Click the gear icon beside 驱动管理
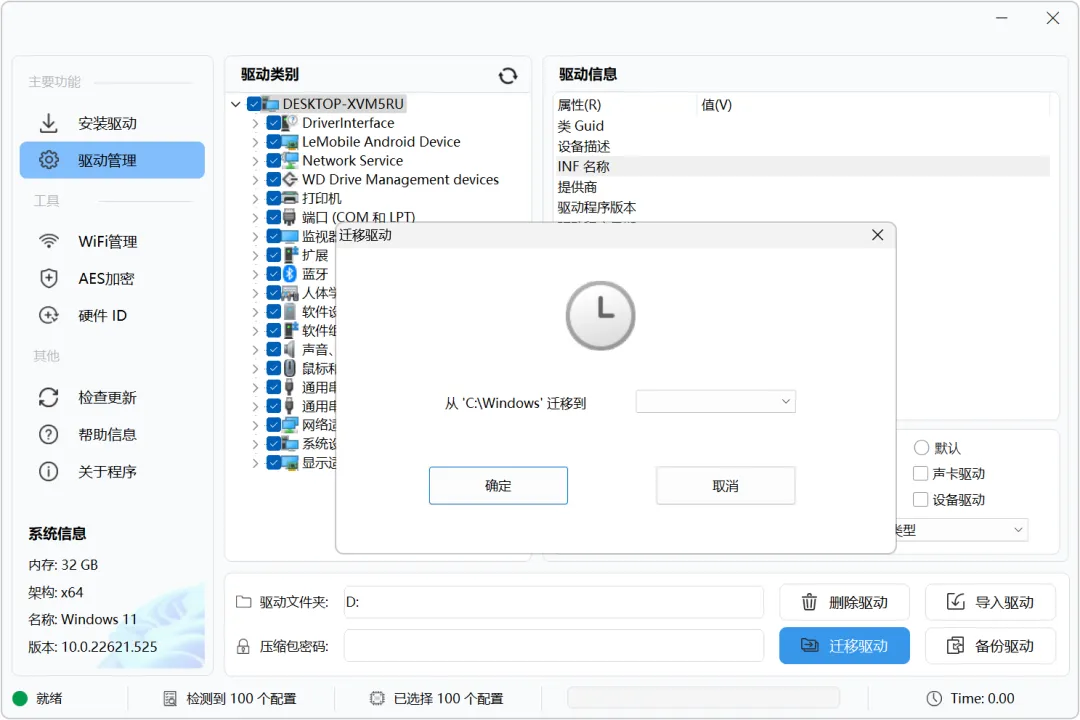Image resolution: width=1080 pixels, height=720 pixels. tap(48, 160)
